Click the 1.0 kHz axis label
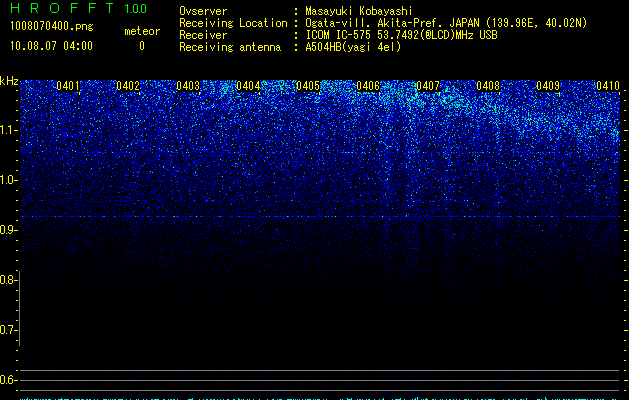Image resolution: width=629 pixels, height=400 pixels. coord(8,180)
